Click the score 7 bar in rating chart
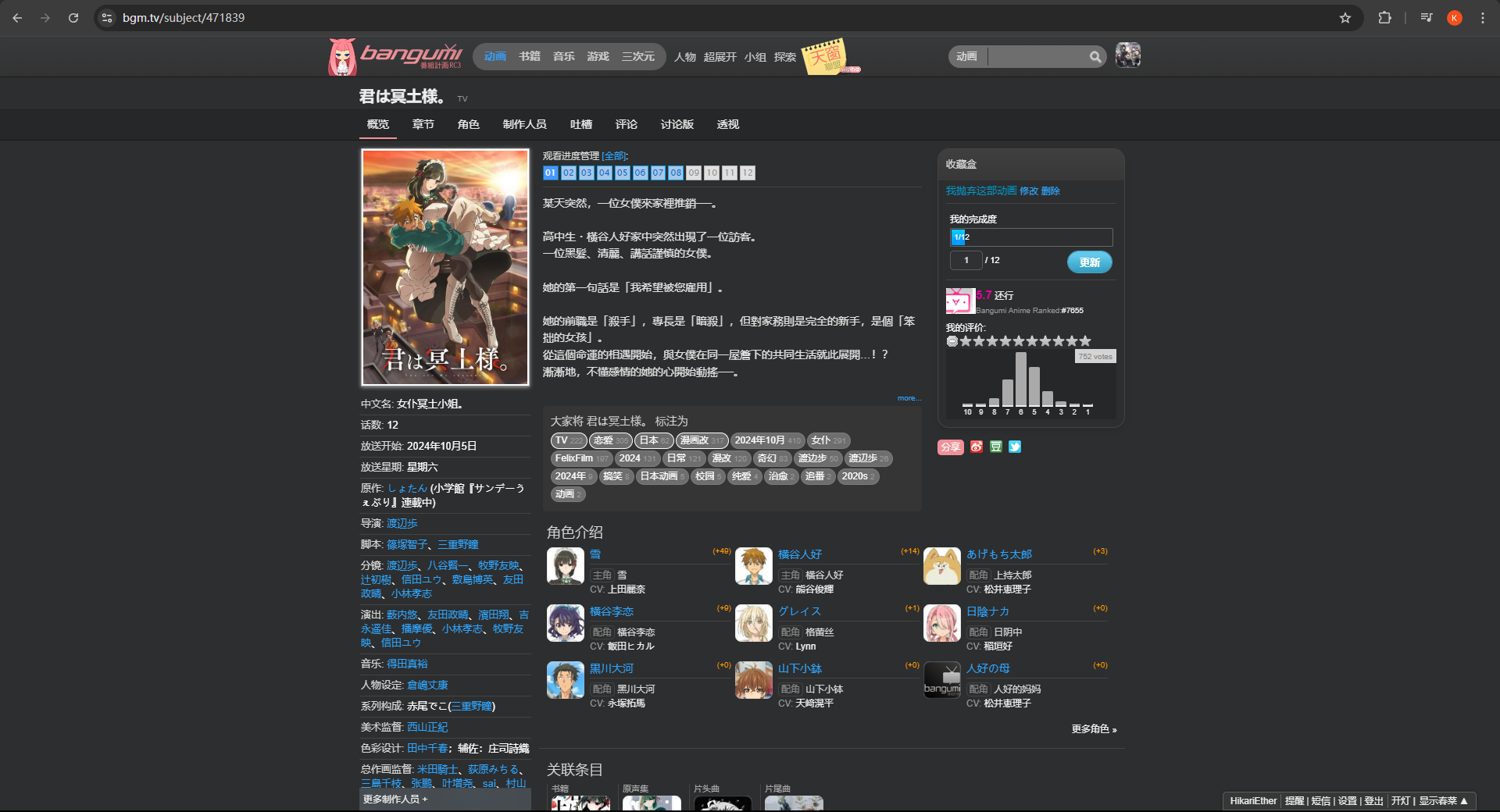This screenshot has height=812, width=1500. pos(1008,393)
